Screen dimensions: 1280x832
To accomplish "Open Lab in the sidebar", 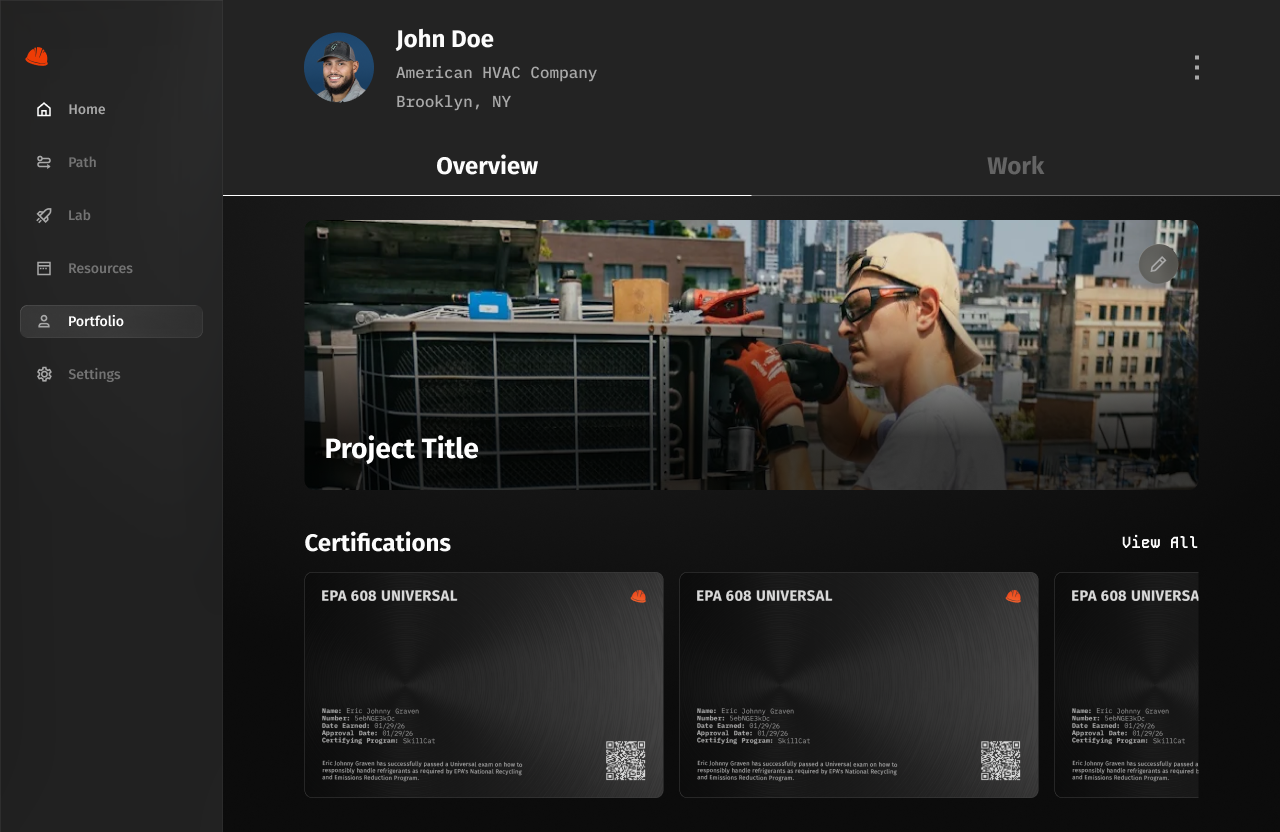I will [111, 215].
